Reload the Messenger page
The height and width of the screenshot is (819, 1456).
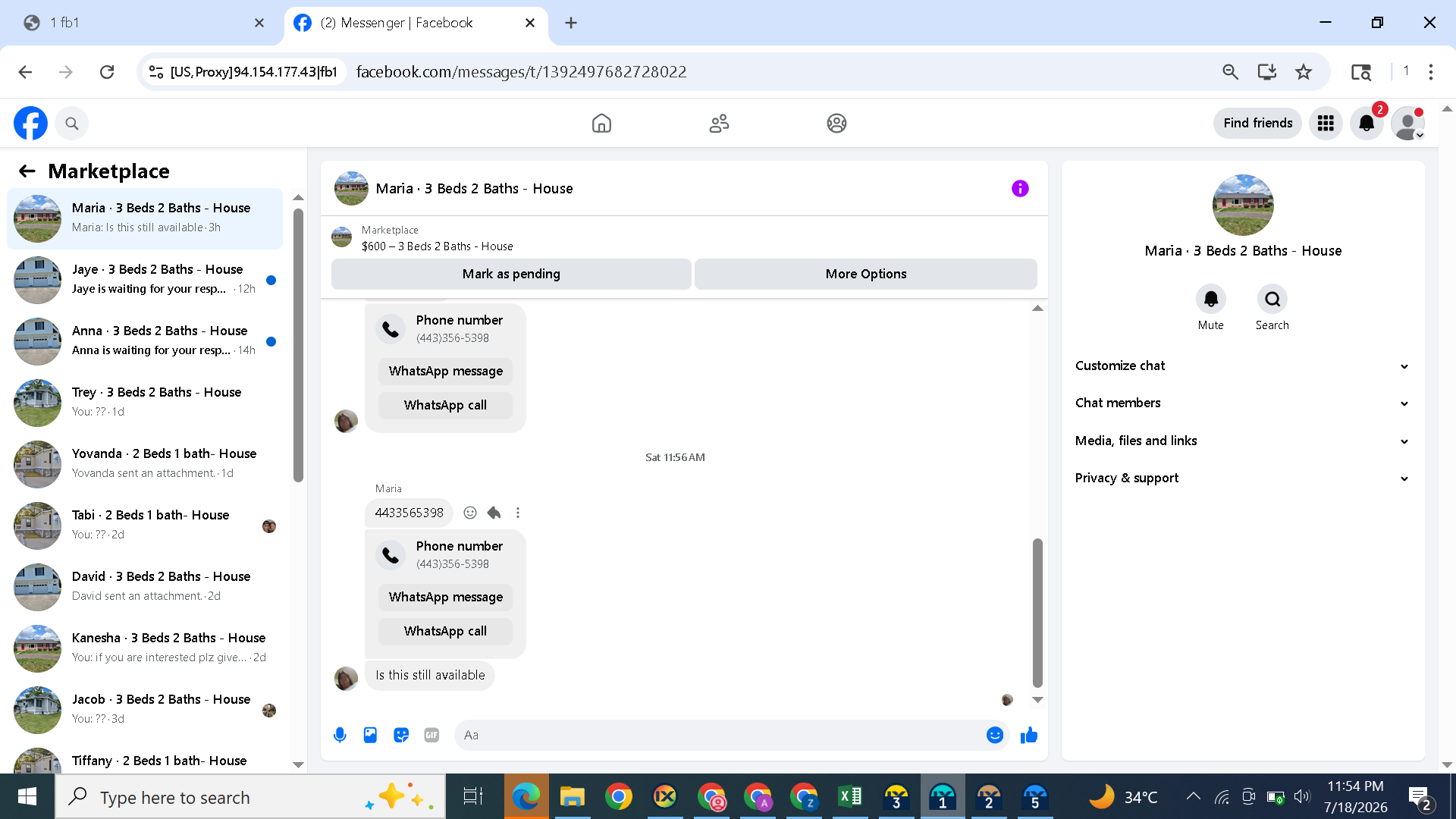point(107,72)
